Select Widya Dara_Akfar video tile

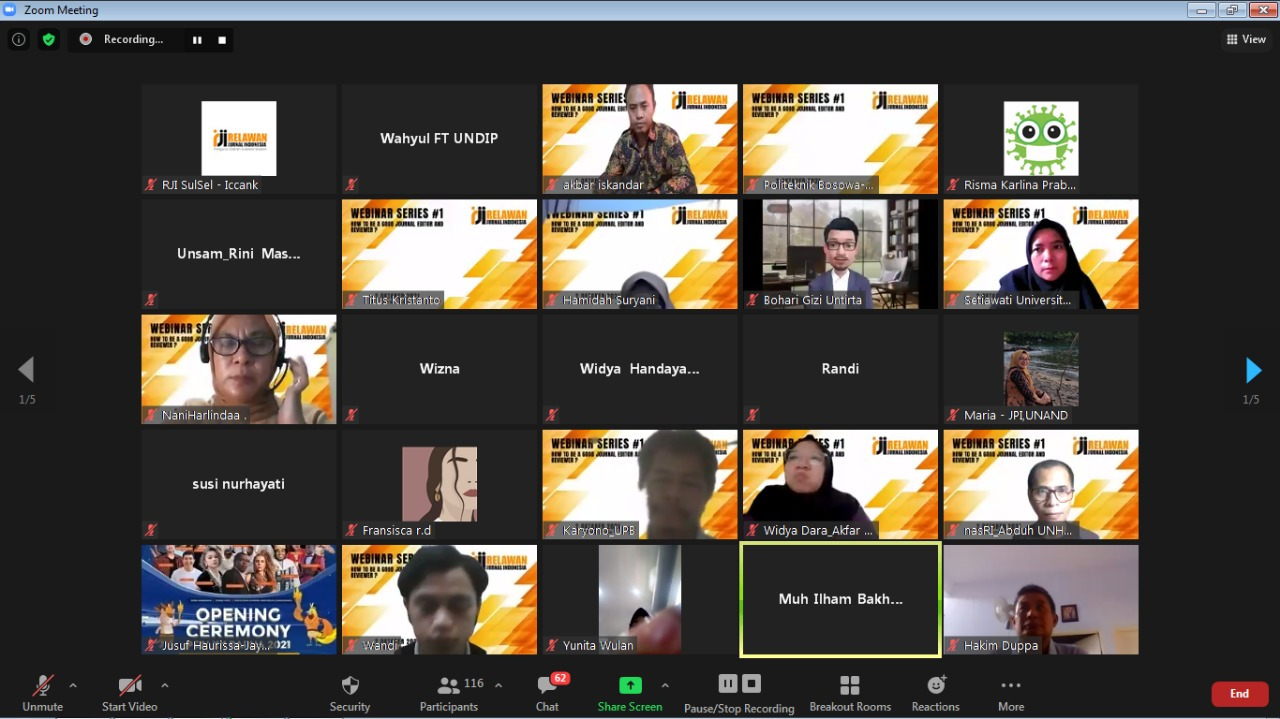pyautogui.click(x=840, y=484)
